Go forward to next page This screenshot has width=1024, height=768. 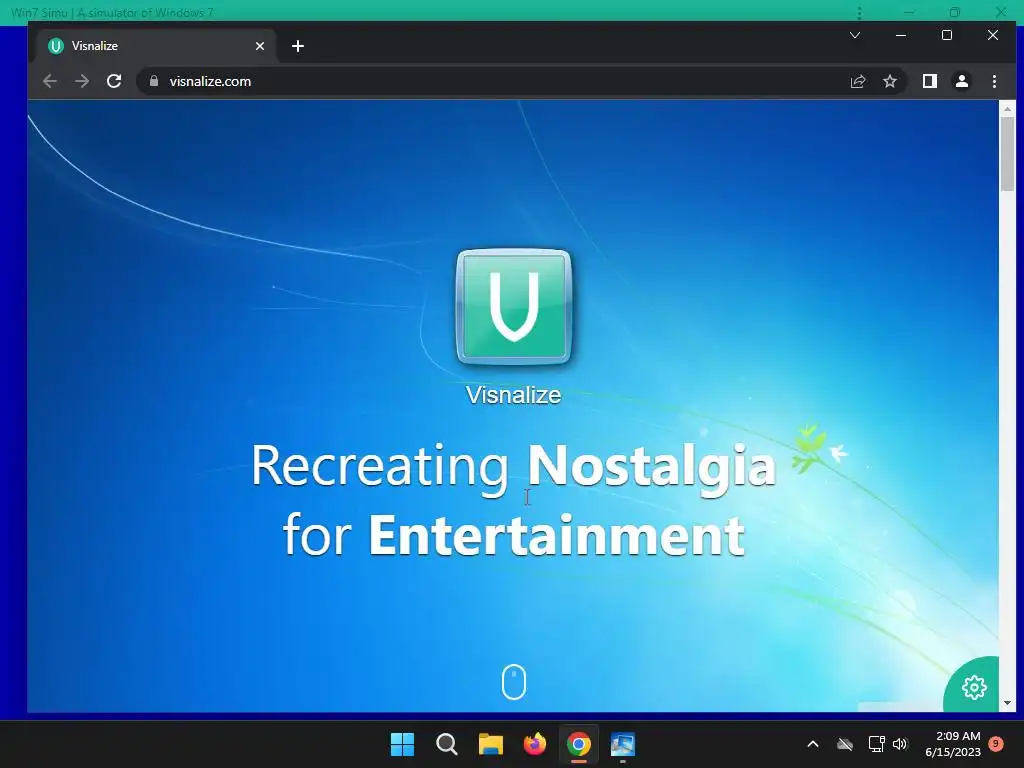click(82, 81)
